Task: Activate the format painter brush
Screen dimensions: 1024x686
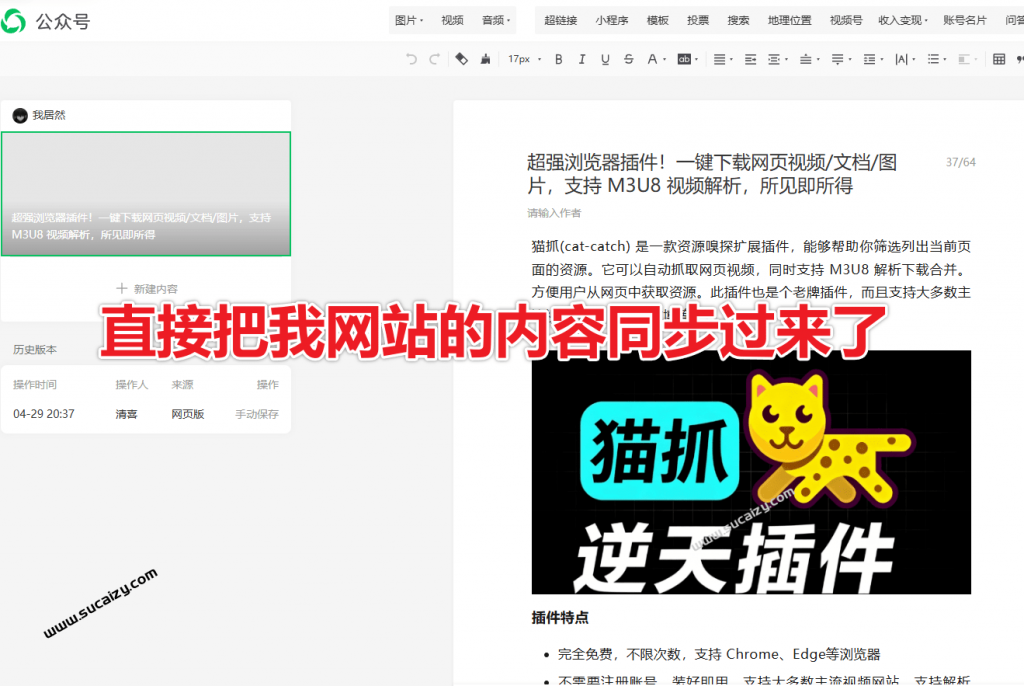Action: [x=485, y=59]
